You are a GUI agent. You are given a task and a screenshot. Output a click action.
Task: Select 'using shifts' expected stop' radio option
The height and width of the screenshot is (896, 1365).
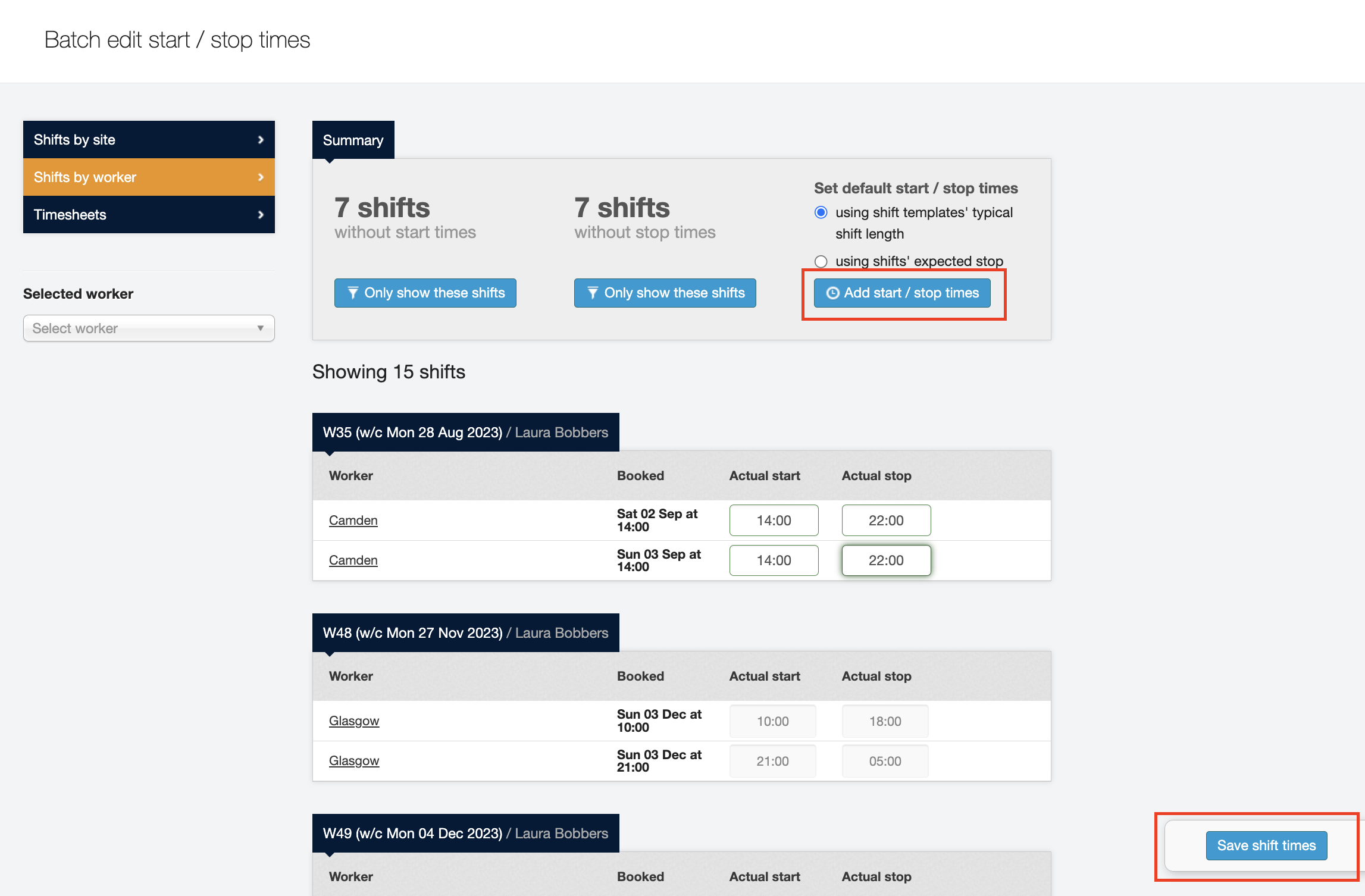click(x=821, y=261)
